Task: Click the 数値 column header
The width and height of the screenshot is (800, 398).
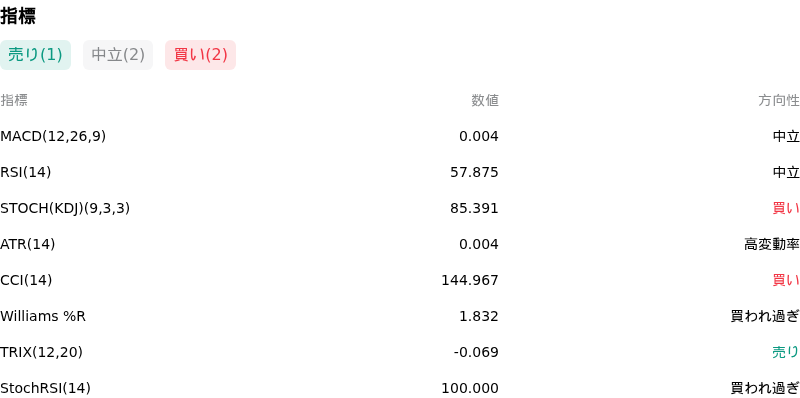Action: [x=485, y=101]
